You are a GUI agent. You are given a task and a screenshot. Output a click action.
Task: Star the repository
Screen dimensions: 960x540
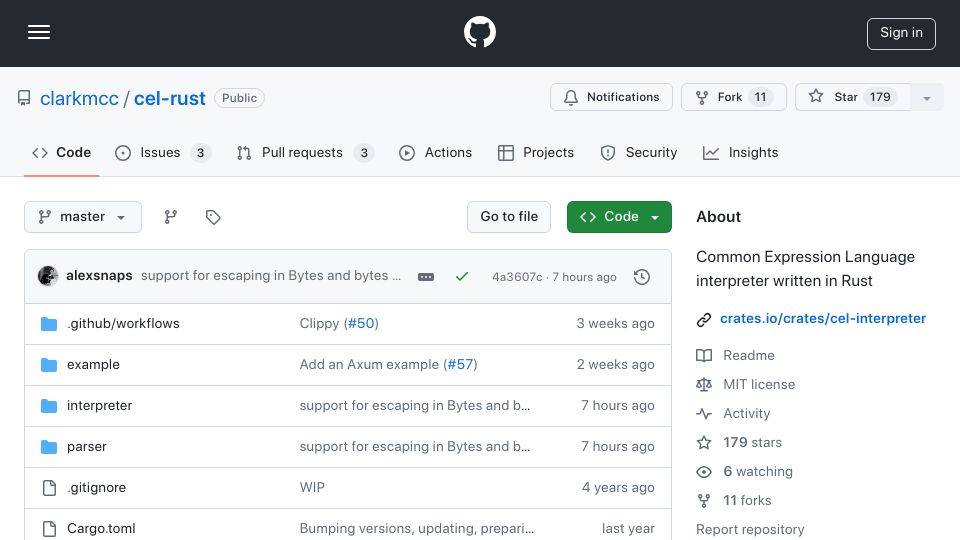pyautogui.click(x=852, y=97)
